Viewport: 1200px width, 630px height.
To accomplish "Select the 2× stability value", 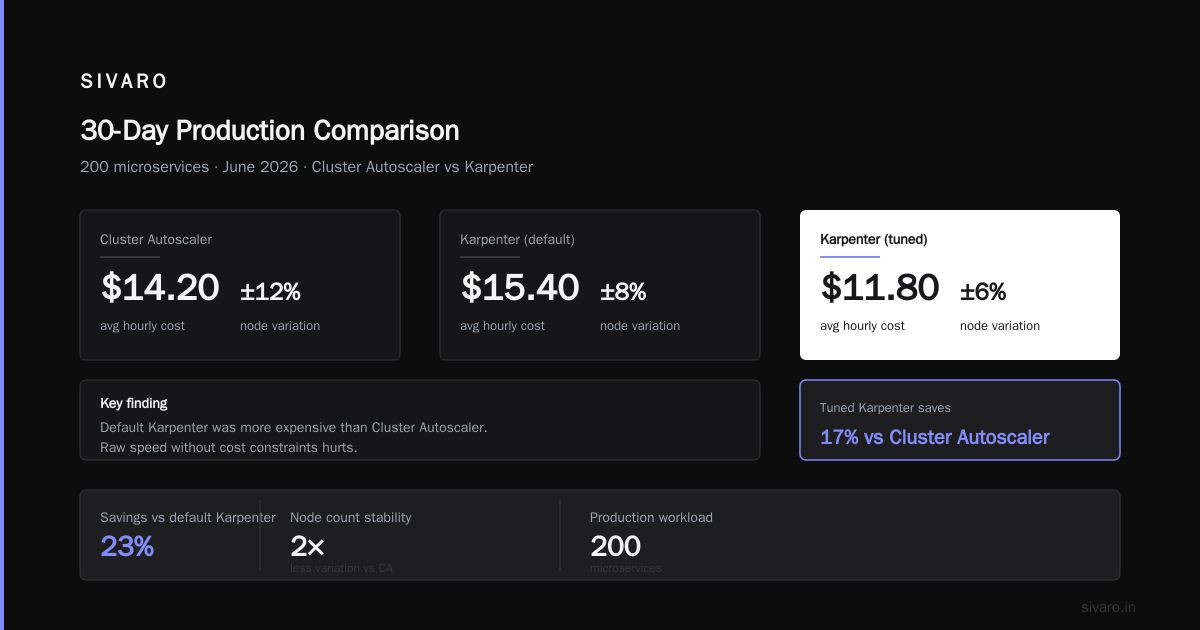I will coord(307,546).
